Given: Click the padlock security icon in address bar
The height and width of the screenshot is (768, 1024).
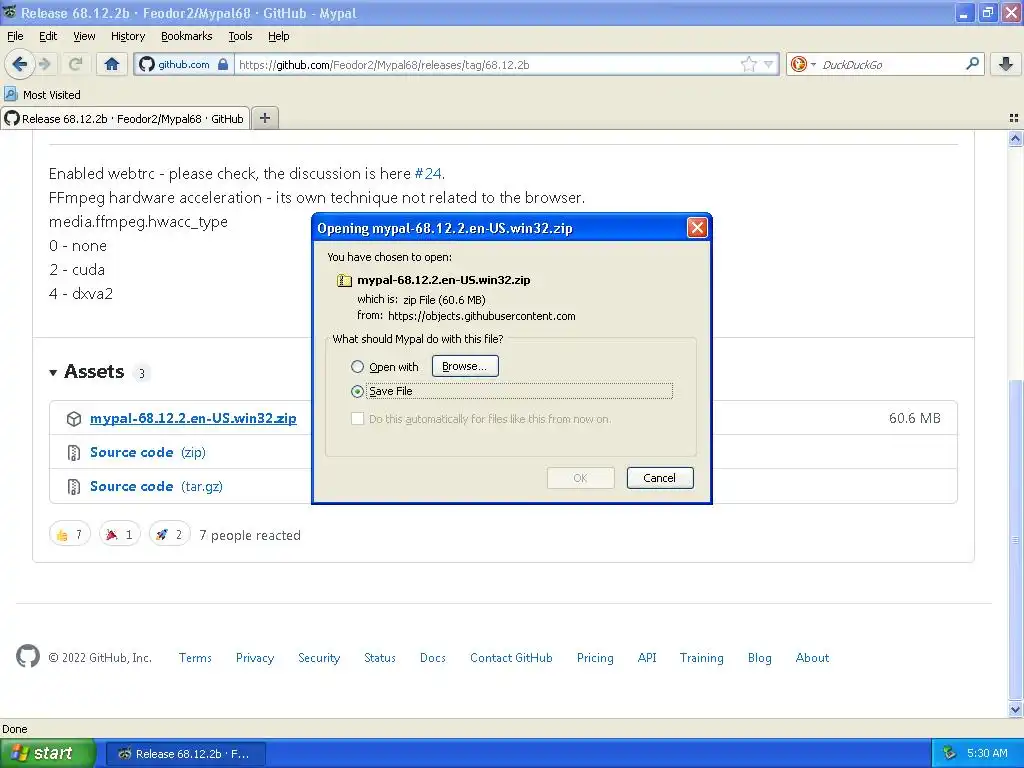Looking at the screenshot, I should coord(223,64).
